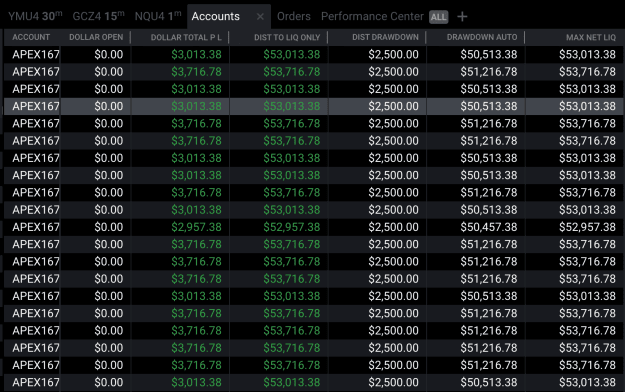Close the Accounts tab with the X
Screen dimensions: 625x392
[x=260, y=17]
